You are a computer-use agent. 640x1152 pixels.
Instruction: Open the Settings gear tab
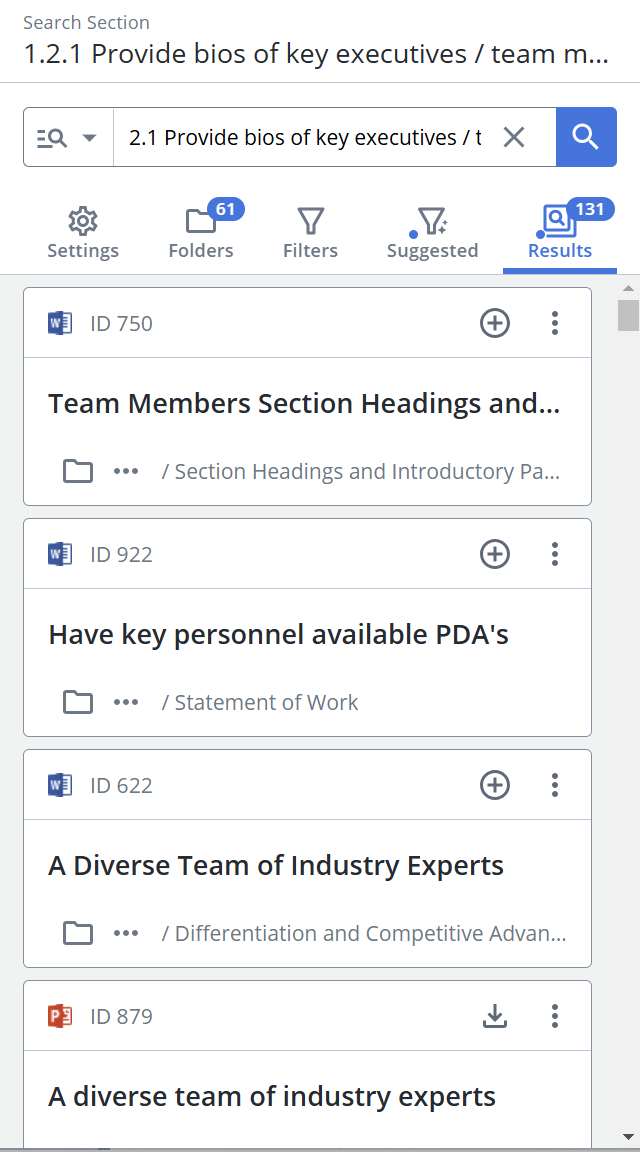coord(83,234)
